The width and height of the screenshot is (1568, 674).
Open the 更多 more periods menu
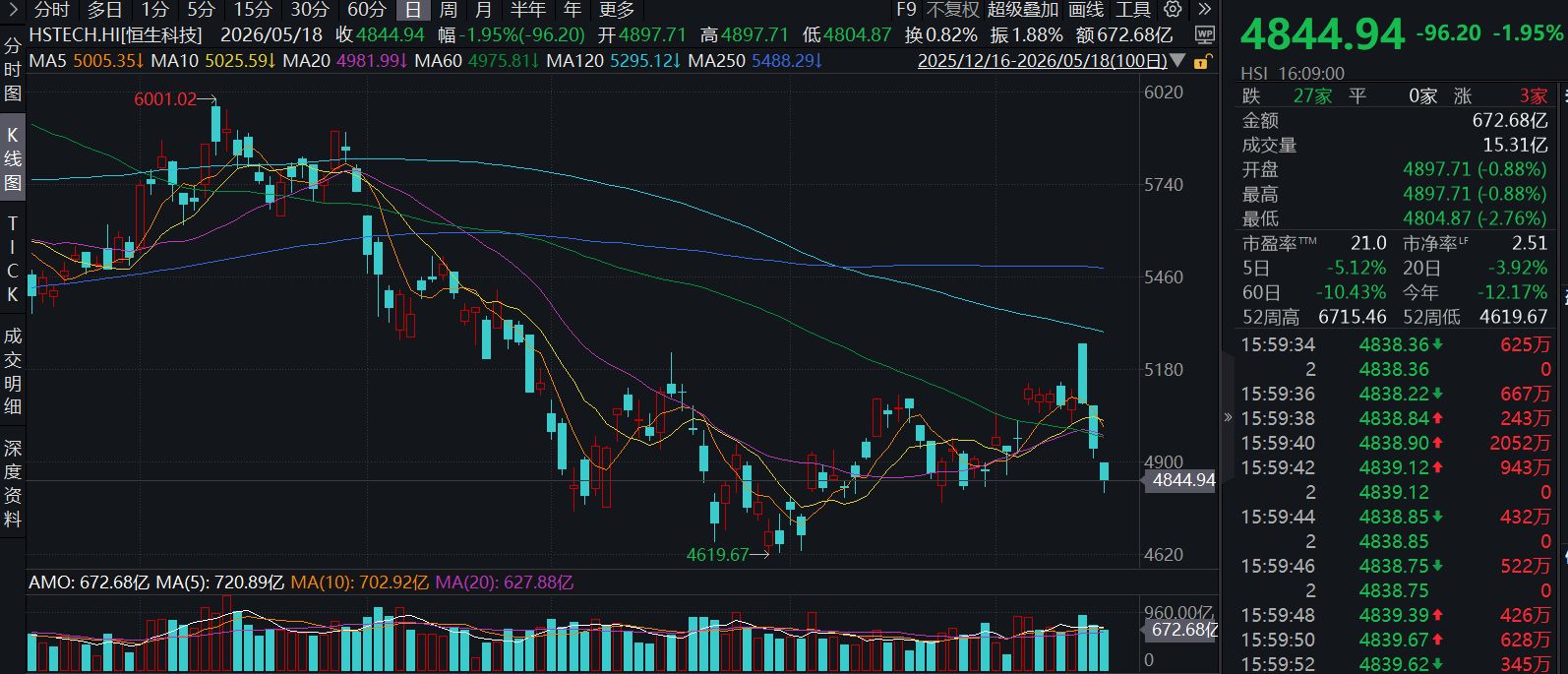[x=617, y=10]
